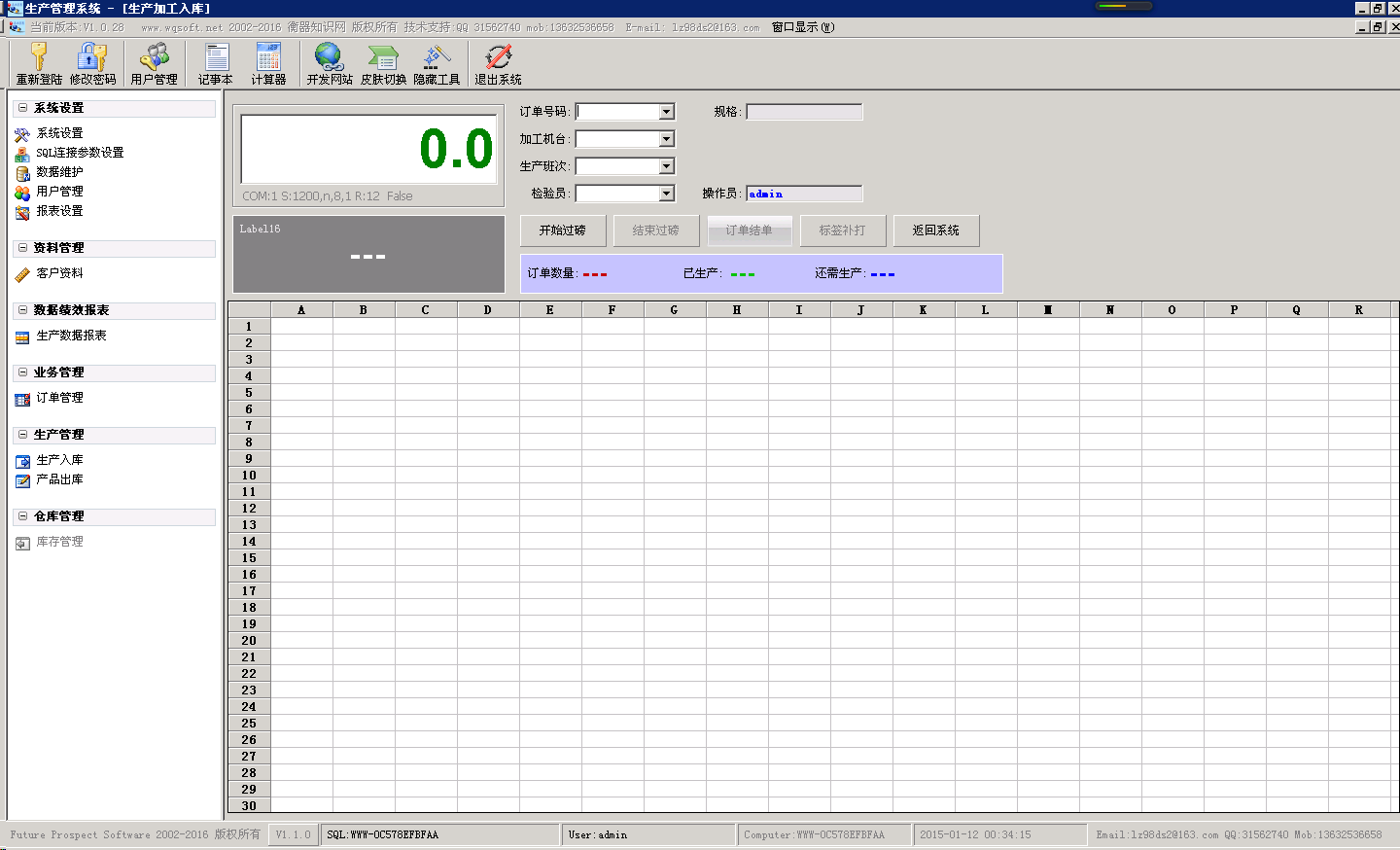Open 生产入库 in sidebar
The width and height of the screenshot is (1400, 850).
pos(59,460)
